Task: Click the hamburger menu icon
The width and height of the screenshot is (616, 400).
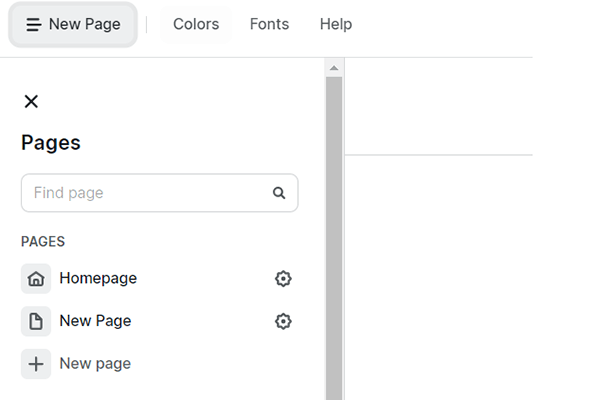Action: [34, 24]
